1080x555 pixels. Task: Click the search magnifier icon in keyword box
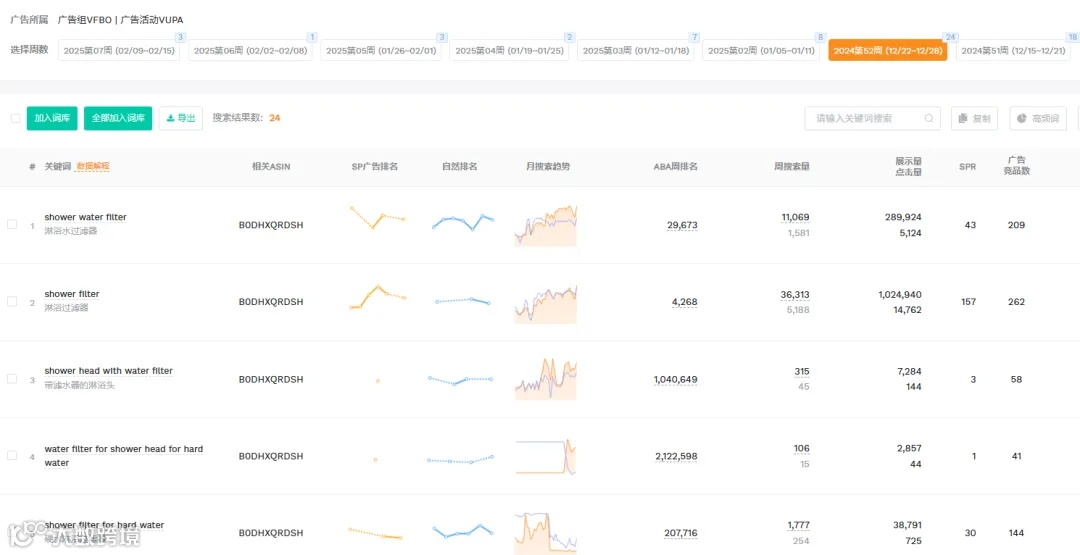coord(929,118)
